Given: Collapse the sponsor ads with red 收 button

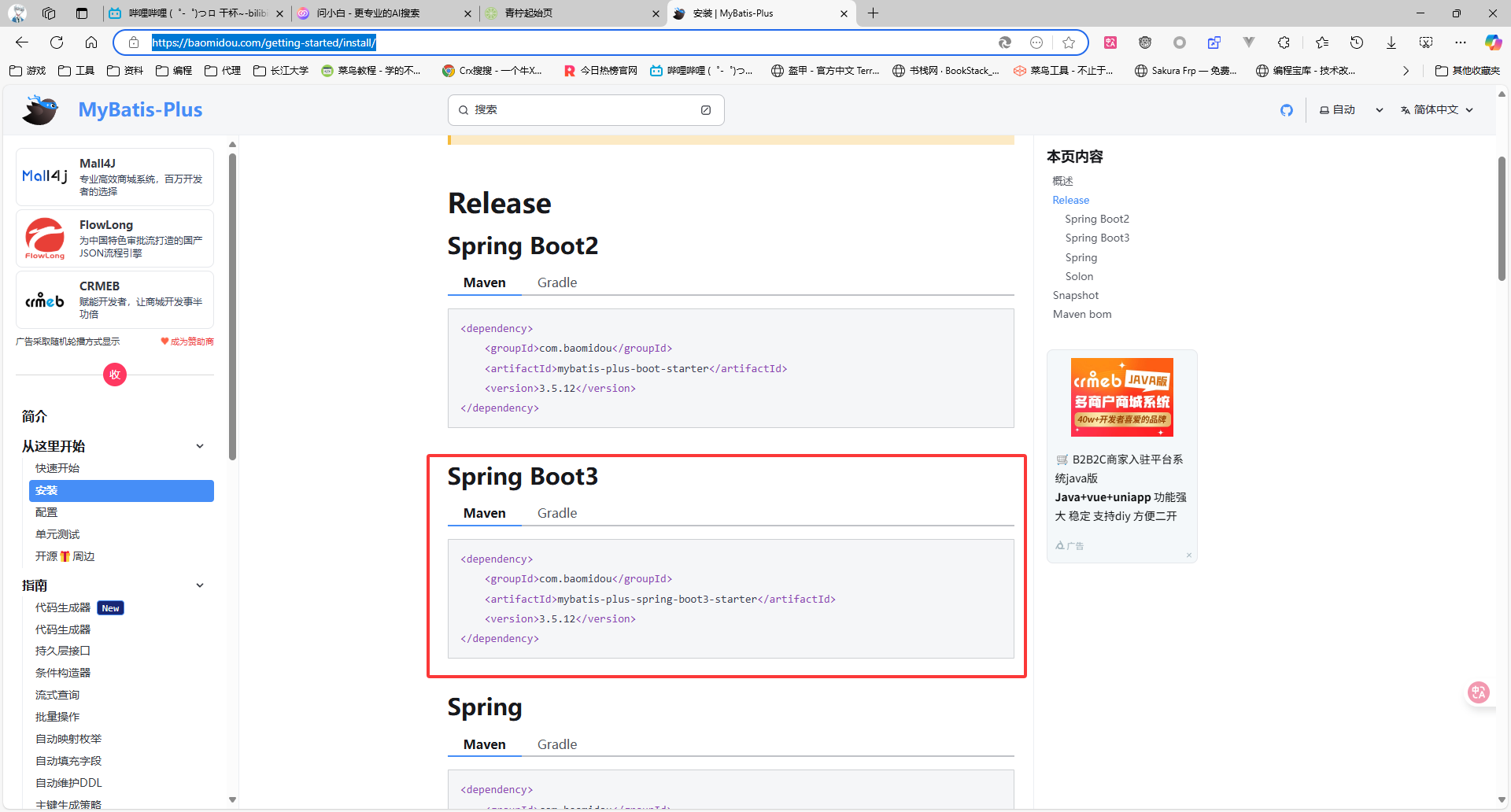Looking at the screenshot, I should click(x=115, y=375).
